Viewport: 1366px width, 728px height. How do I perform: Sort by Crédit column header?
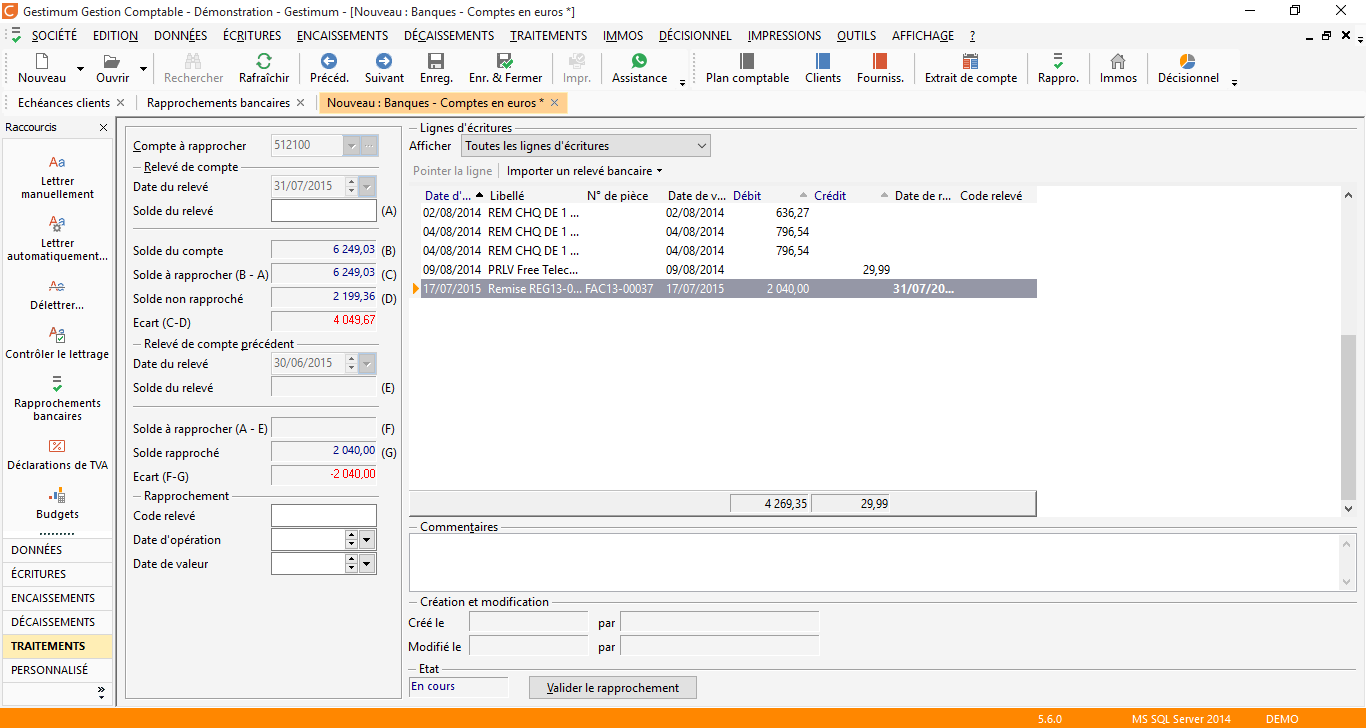coord(851,196)
